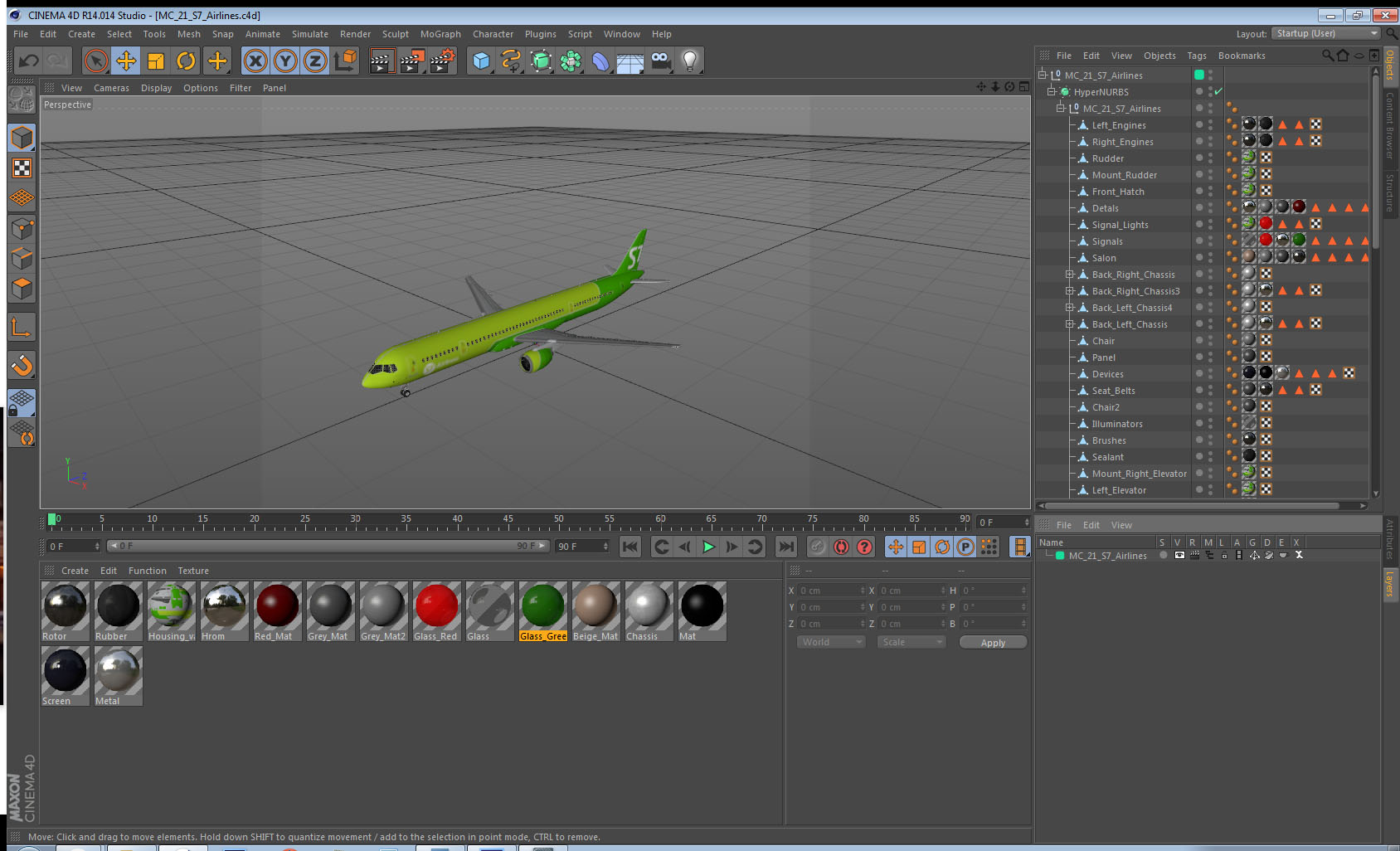1400x851 pixels.
Task: Open Edit Render Settings icon
Action: pyautogui.click(x=443, y=61)
